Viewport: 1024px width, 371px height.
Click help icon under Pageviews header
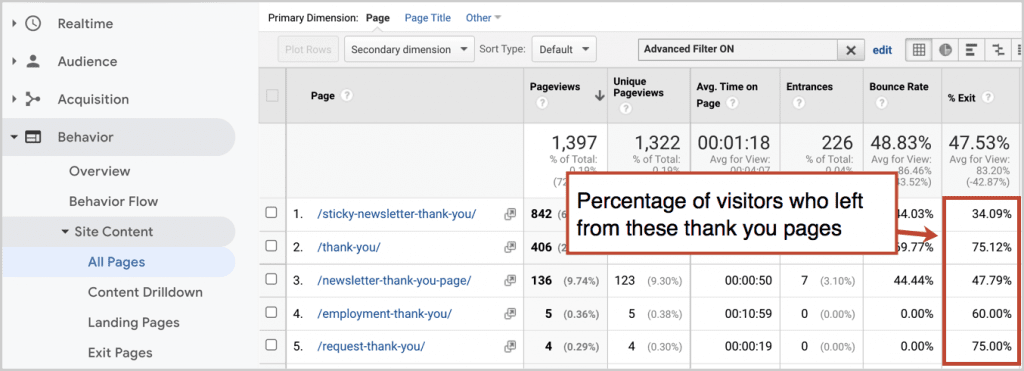(541, 103)
